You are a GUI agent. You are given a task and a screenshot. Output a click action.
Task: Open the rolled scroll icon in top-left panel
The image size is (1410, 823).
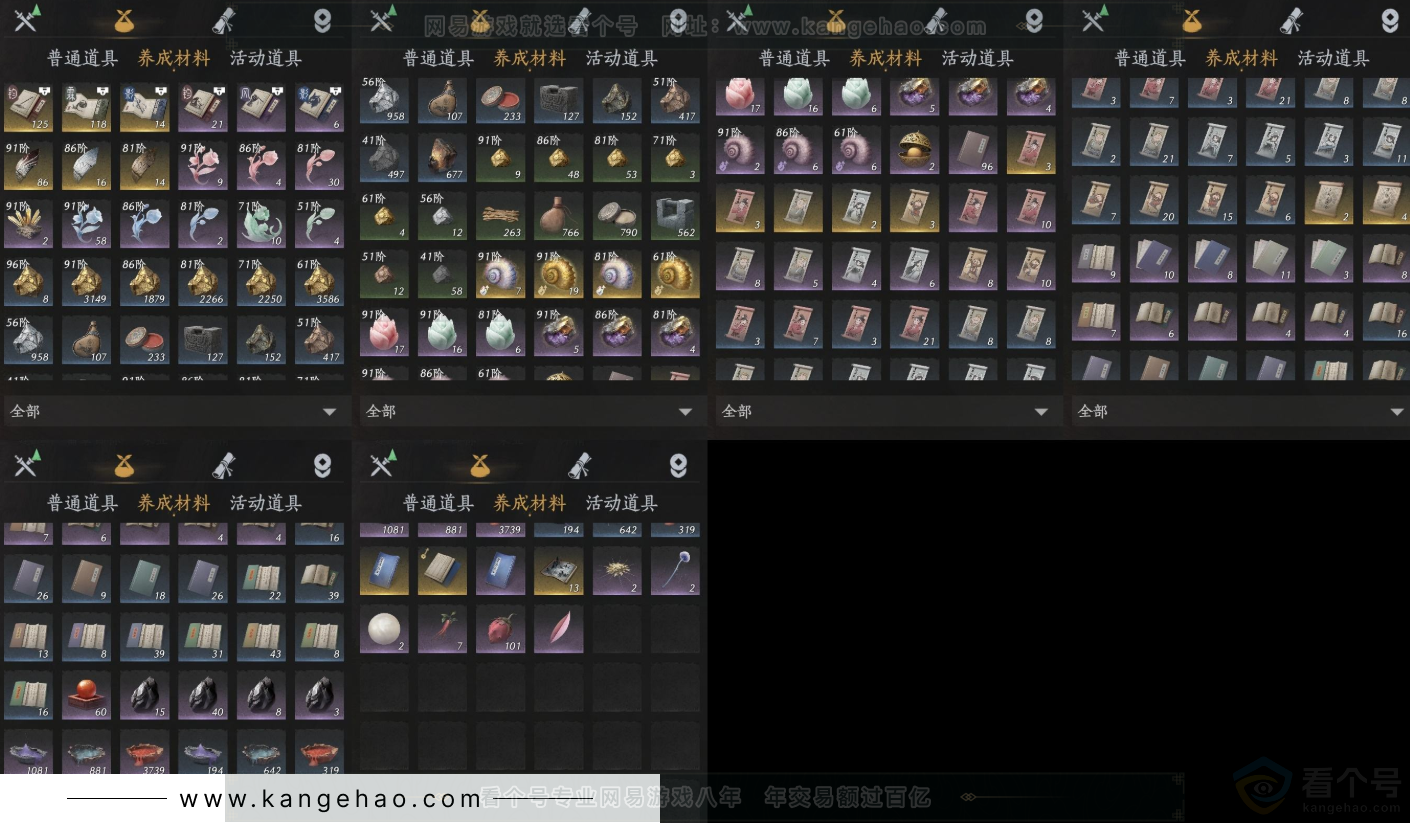tap(223, 19)
